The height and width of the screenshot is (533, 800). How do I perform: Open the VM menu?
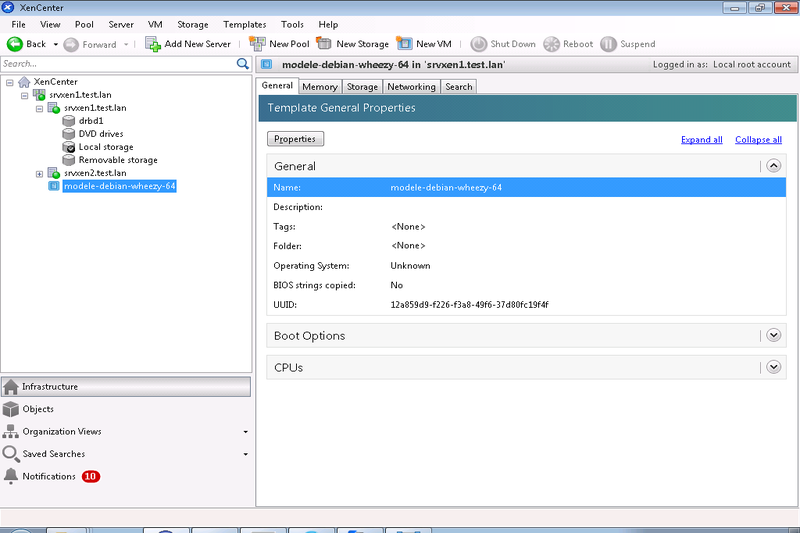155,24
